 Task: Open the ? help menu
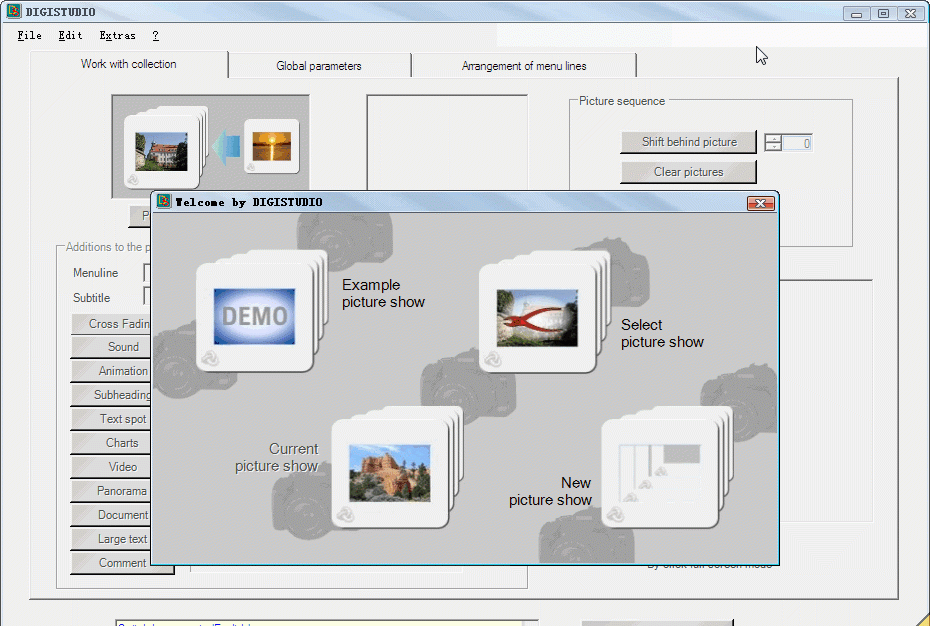coord(155,36)
